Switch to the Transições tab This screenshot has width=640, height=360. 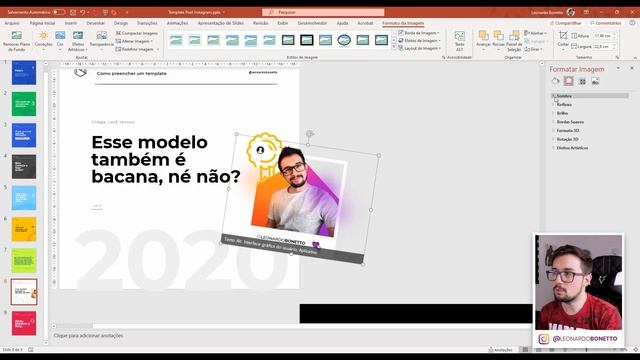pos(147,23)
